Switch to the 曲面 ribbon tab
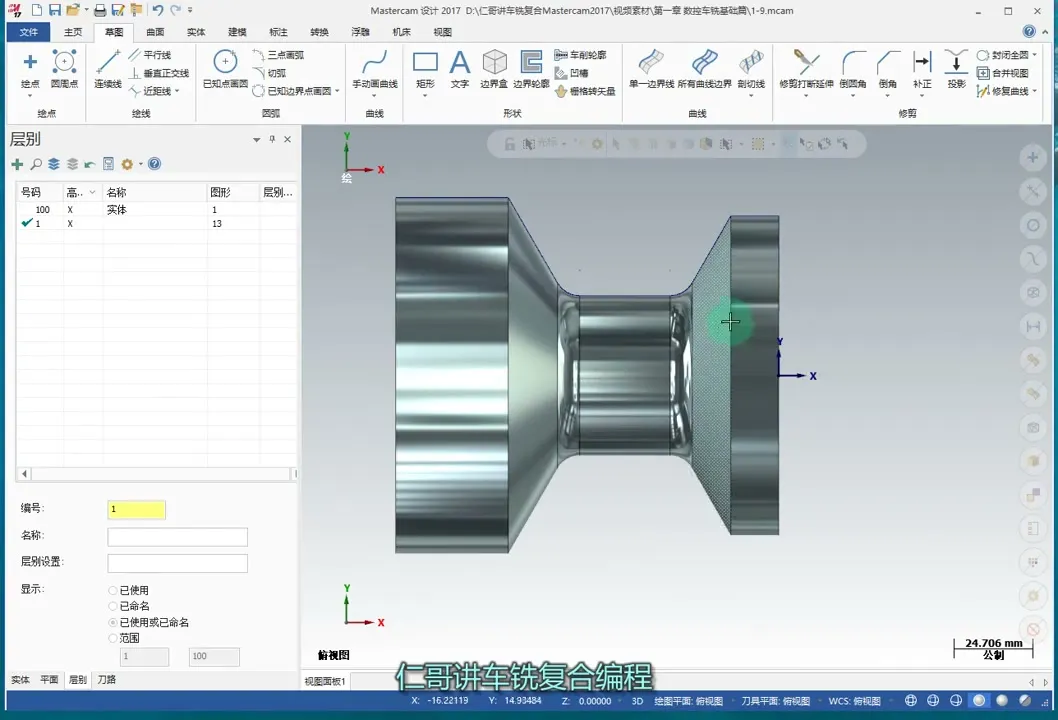This screenshot has width=1058, height=720. 155,32
